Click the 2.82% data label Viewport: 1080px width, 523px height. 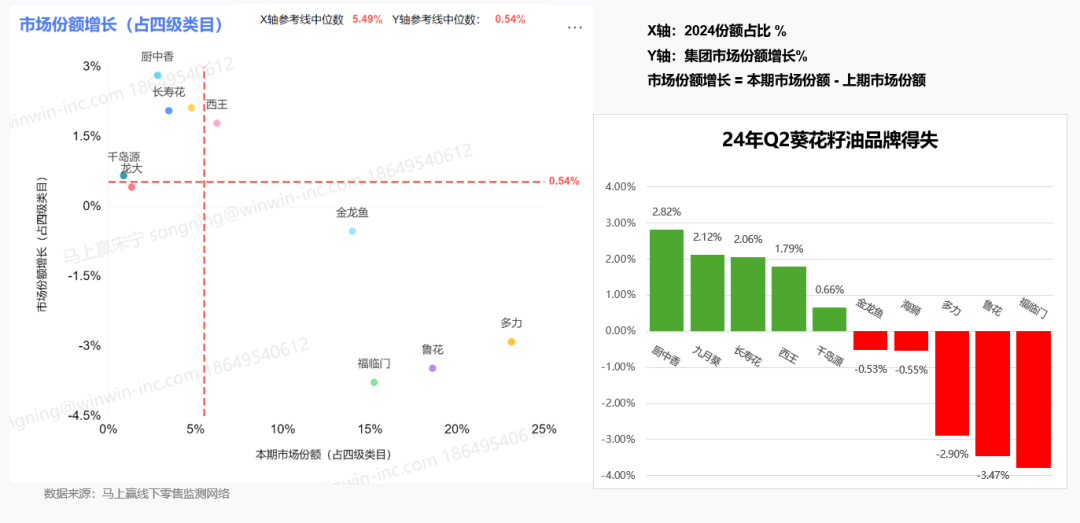[667, 212]
